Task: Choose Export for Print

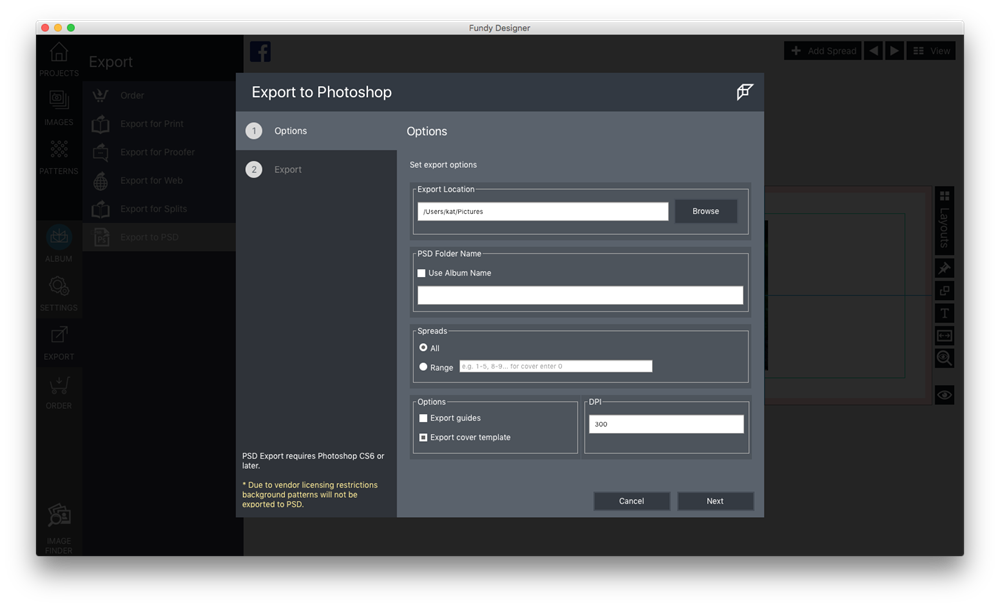Action: (159, 124)
